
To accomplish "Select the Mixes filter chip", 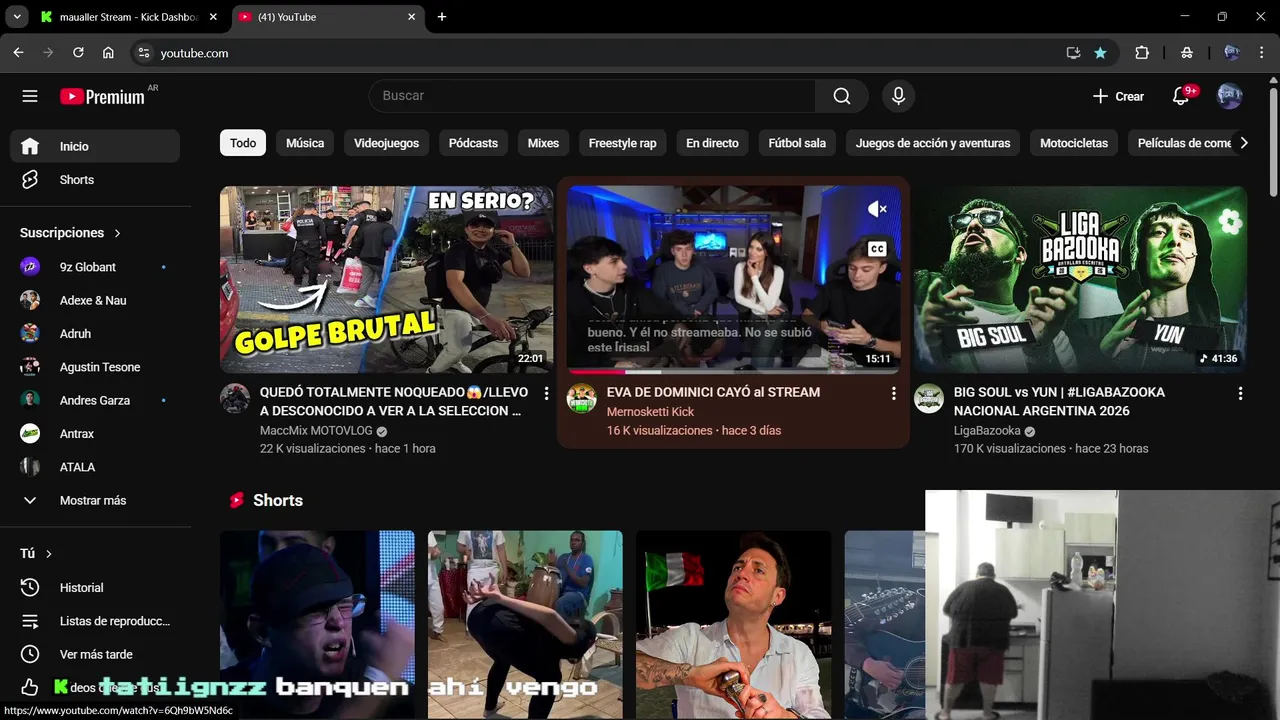I will pos(543,143).
